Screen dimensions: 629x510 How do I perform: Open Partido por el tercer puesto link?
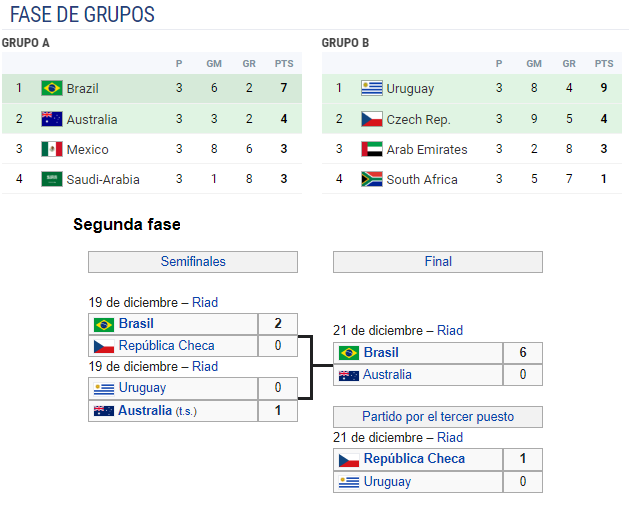click(x=438, y=417)
